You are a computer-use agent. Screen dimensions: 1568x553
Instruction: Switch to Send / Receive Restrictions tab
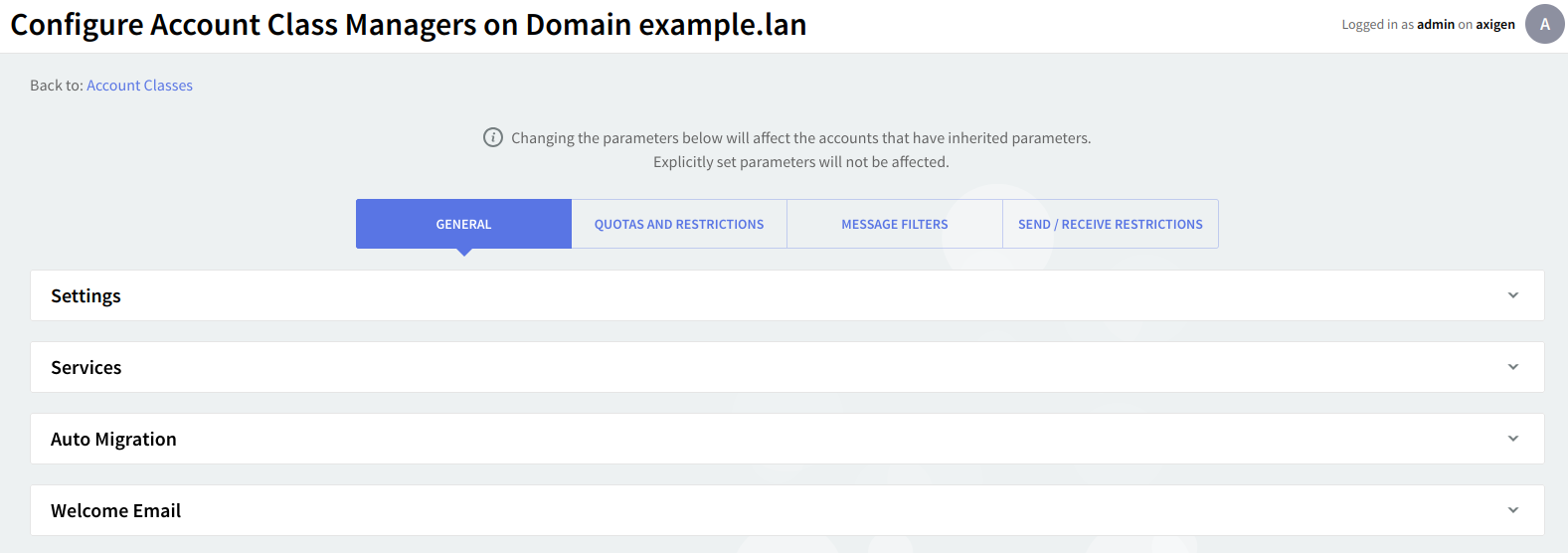(1110, 224)
